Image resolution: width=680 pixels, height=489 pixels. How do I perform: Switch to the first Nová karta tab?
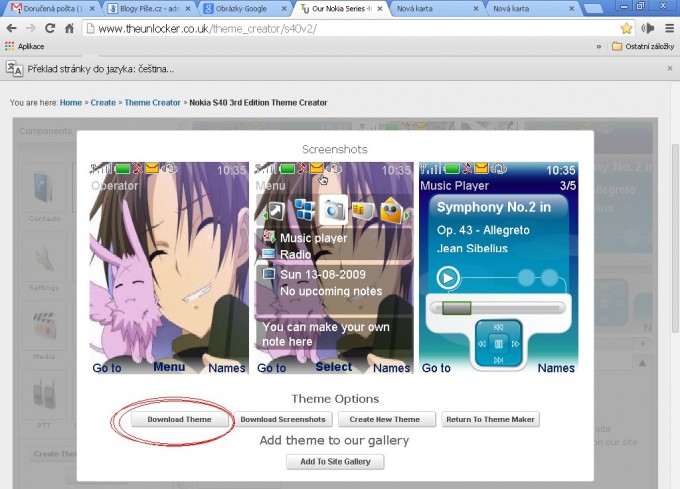(438, 8)
